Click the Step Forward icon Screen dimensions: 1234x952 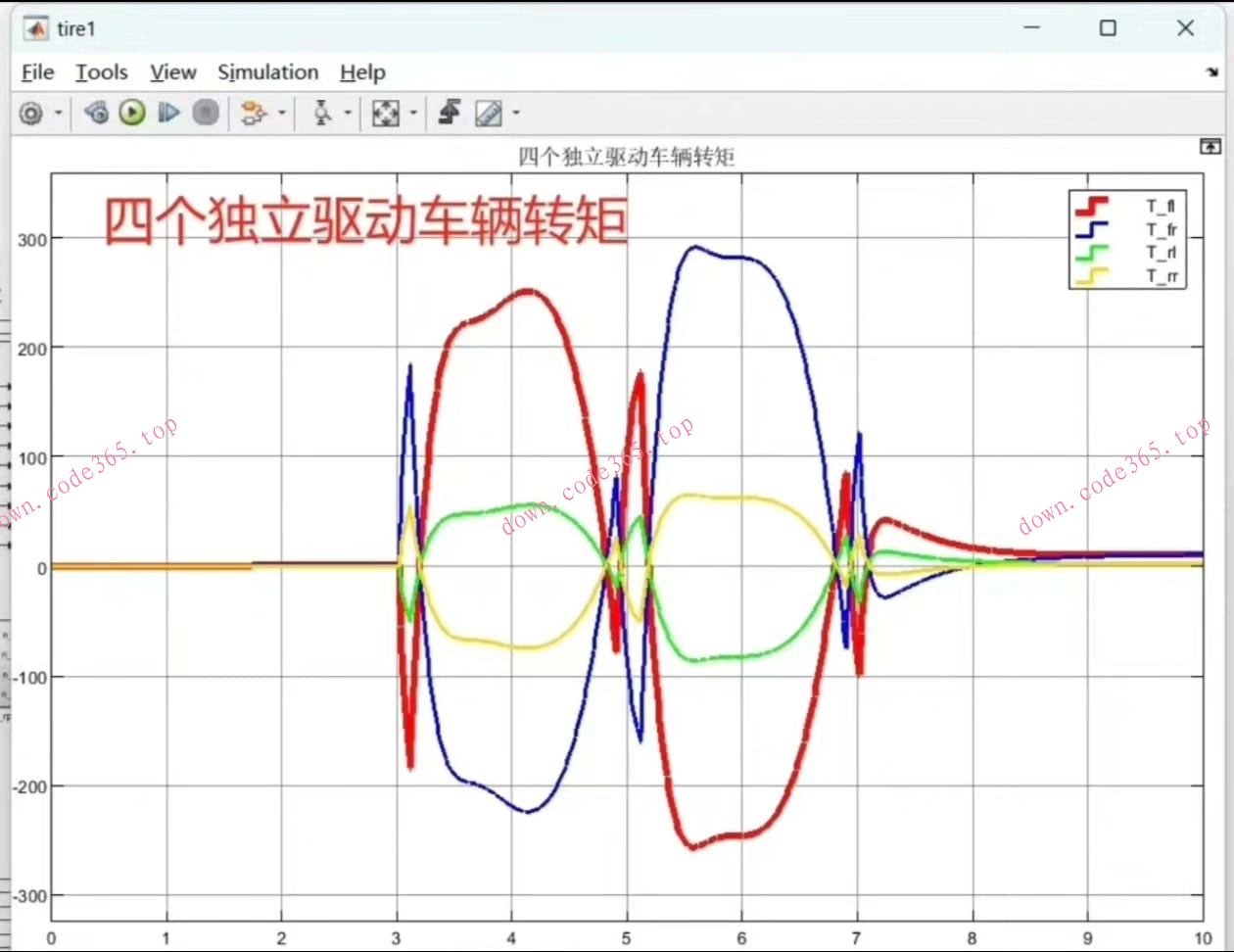click(169, 114)
